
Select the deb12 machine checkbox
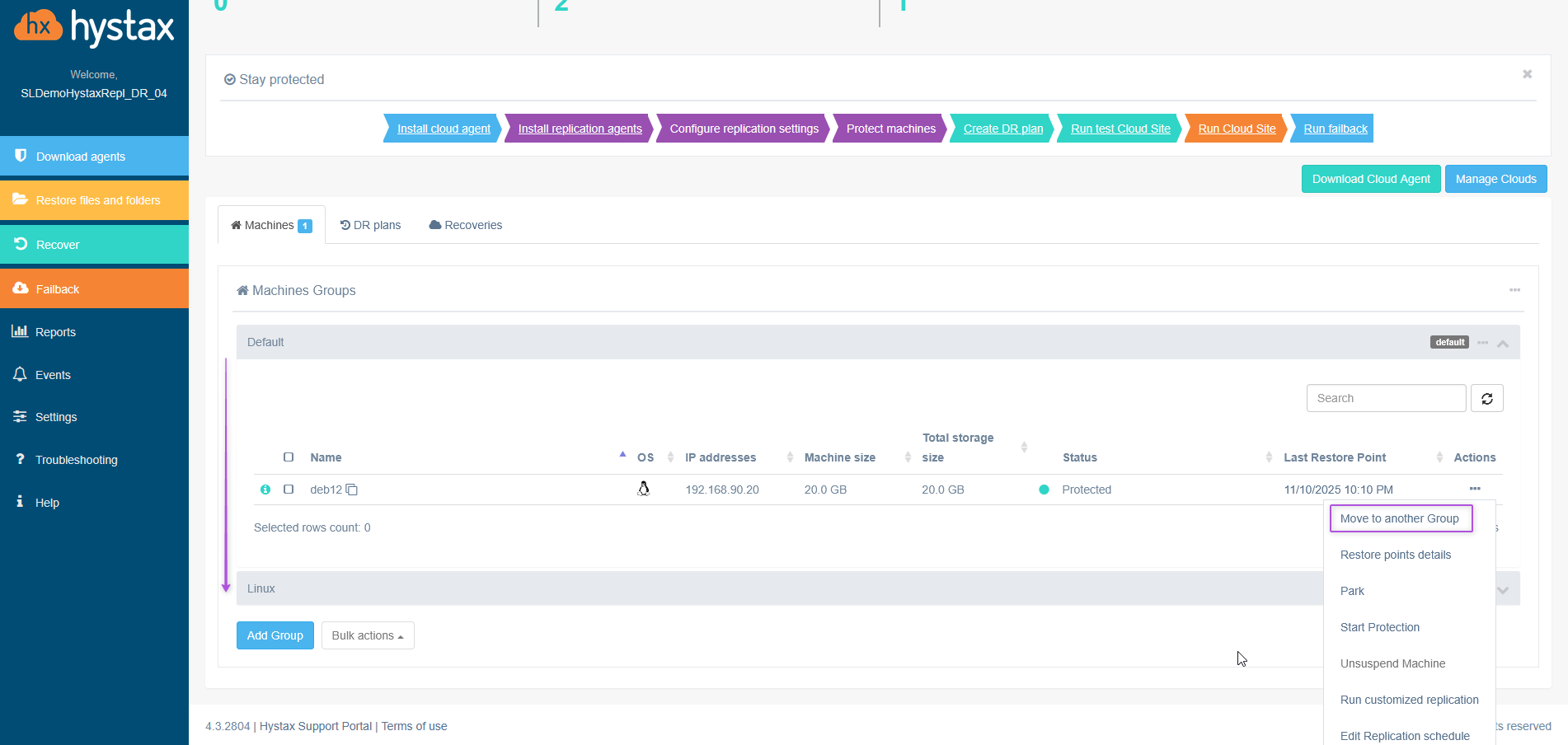pyautogui.click(x=289, y=490)
